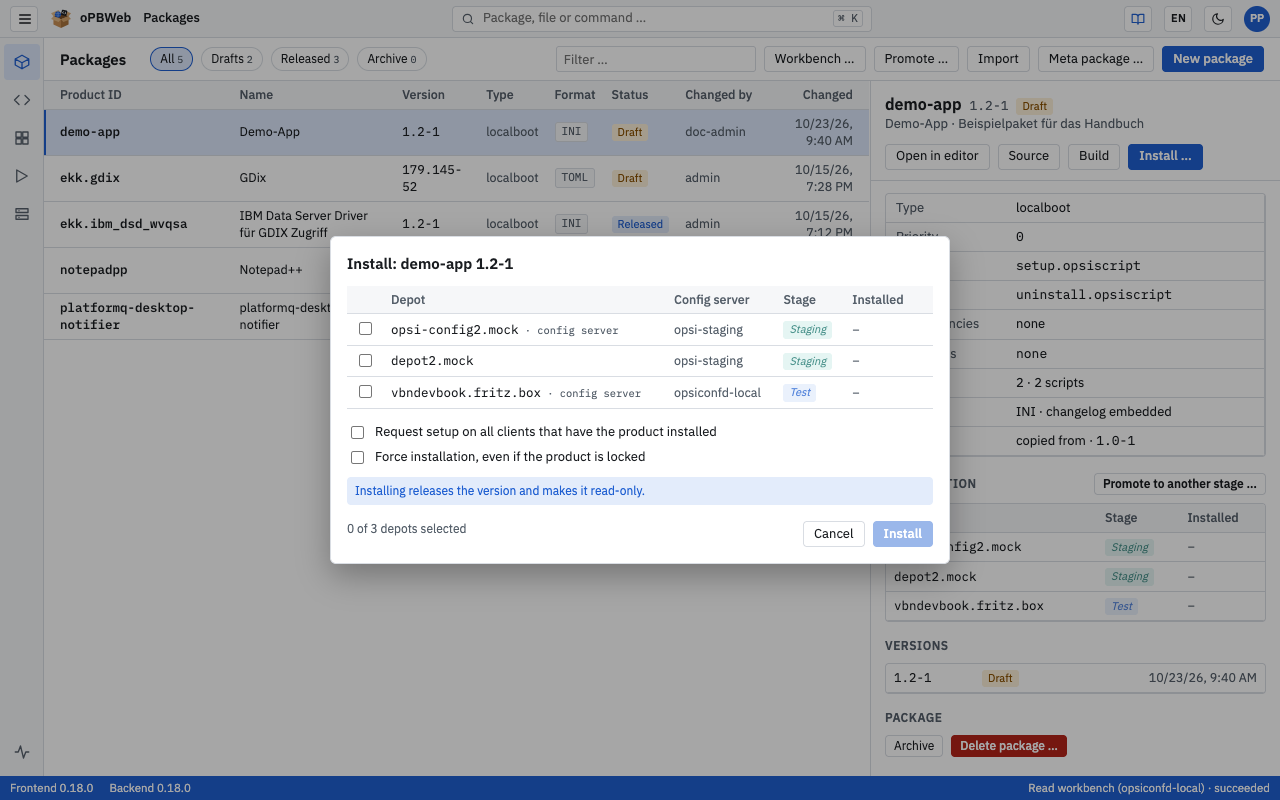Click Open in editor for demo-app
Image resolution: width=1280 pixels, height=800 pixels.
(x=938, y=156)
